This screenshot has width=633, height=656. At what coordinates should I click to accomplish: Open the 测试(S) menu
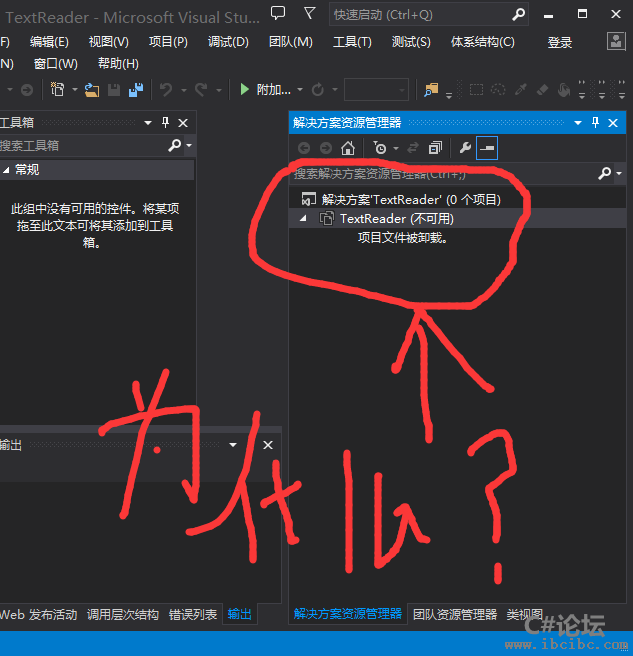pos(411,42)
